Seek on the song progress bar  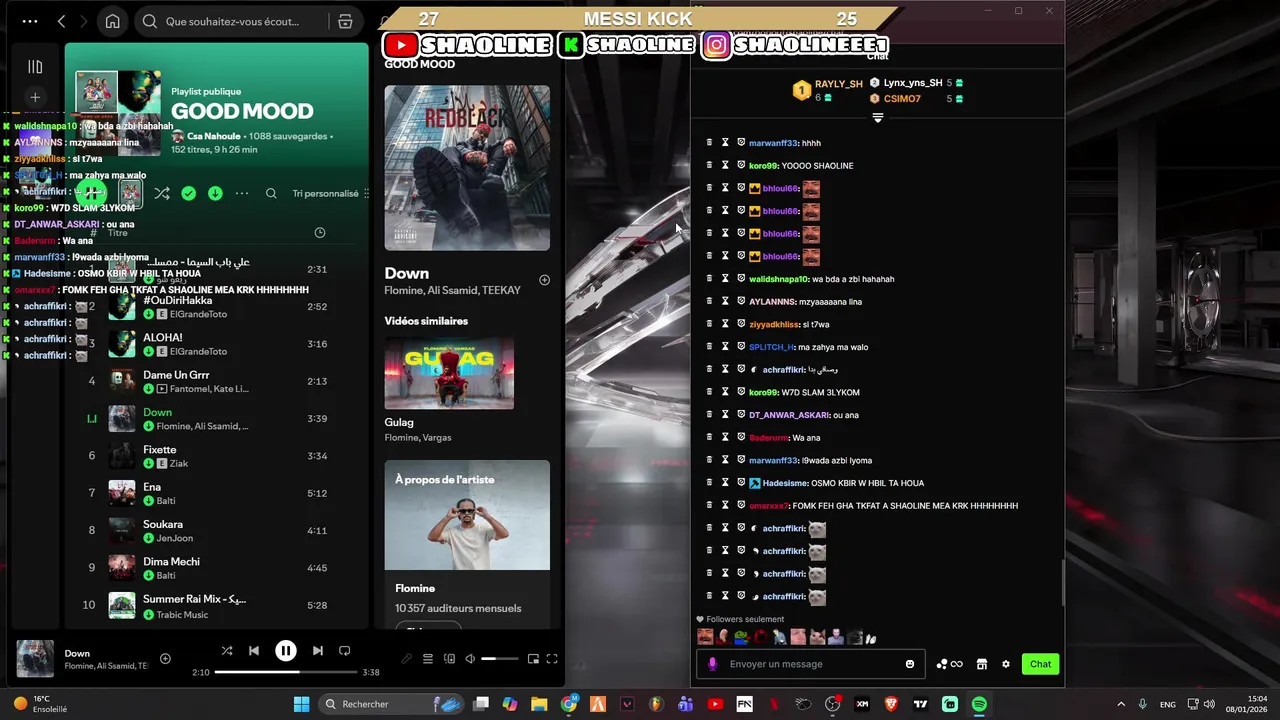click(285, 672)
